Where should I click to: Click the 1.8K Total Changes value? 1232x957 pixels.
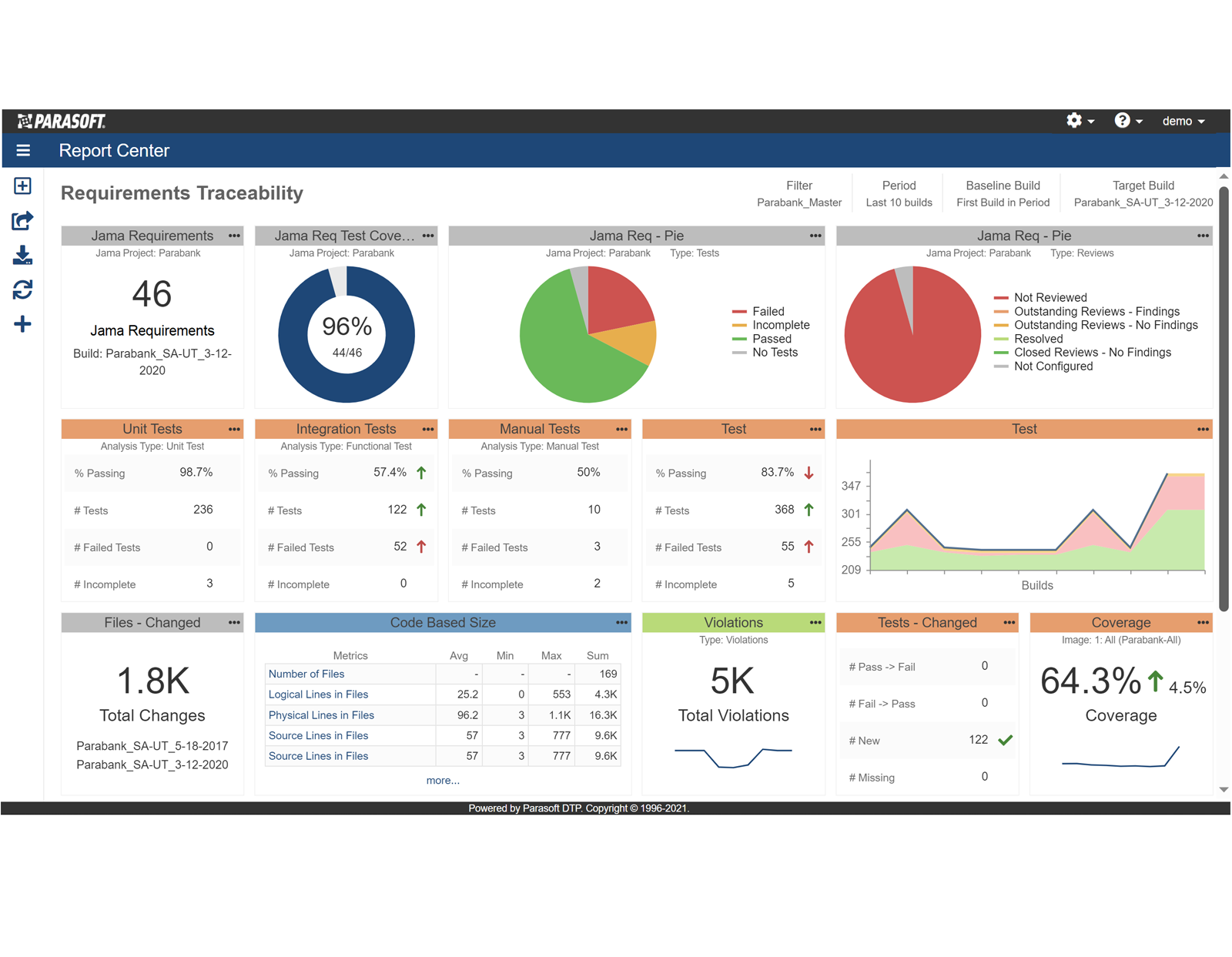pos(152,681)
